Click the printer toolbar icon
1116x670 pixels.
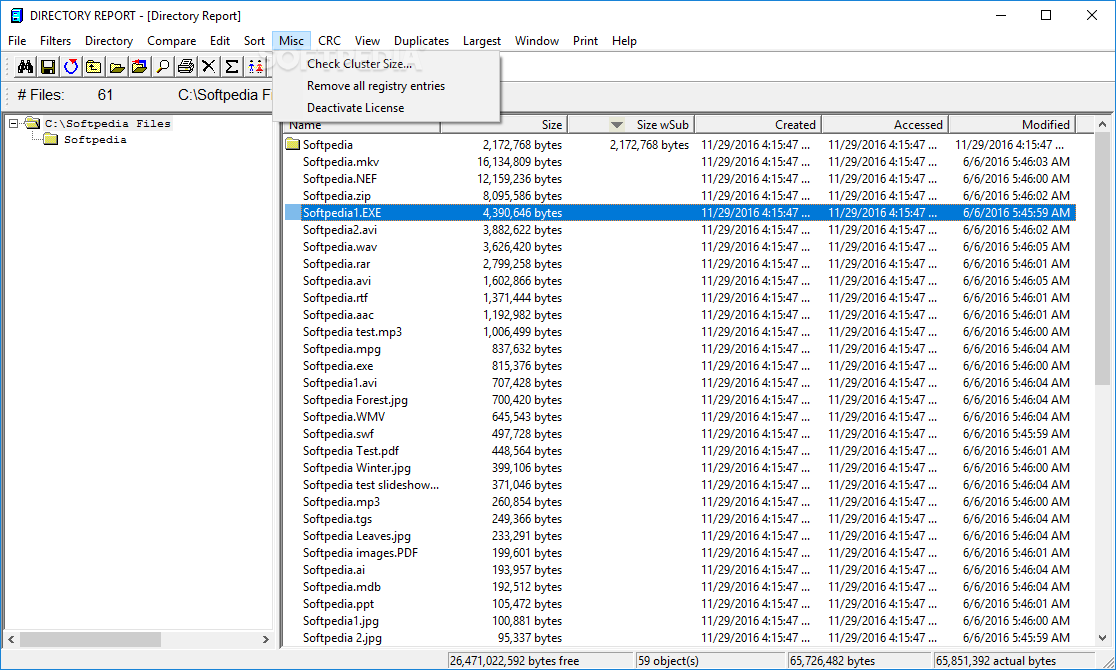186,67
